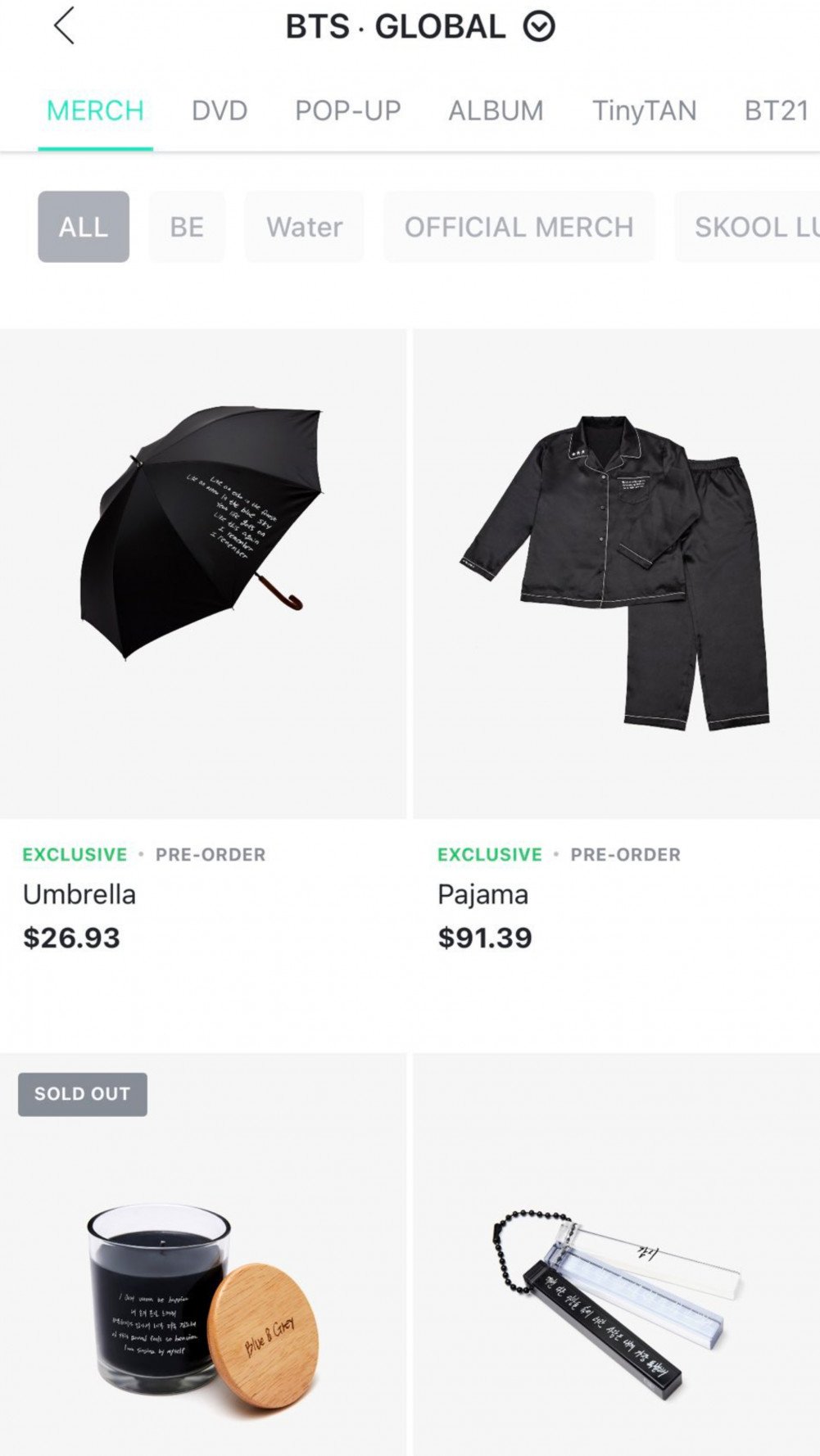
Task: Open the POP-UP tab
Action: click(x=348, y=111)
